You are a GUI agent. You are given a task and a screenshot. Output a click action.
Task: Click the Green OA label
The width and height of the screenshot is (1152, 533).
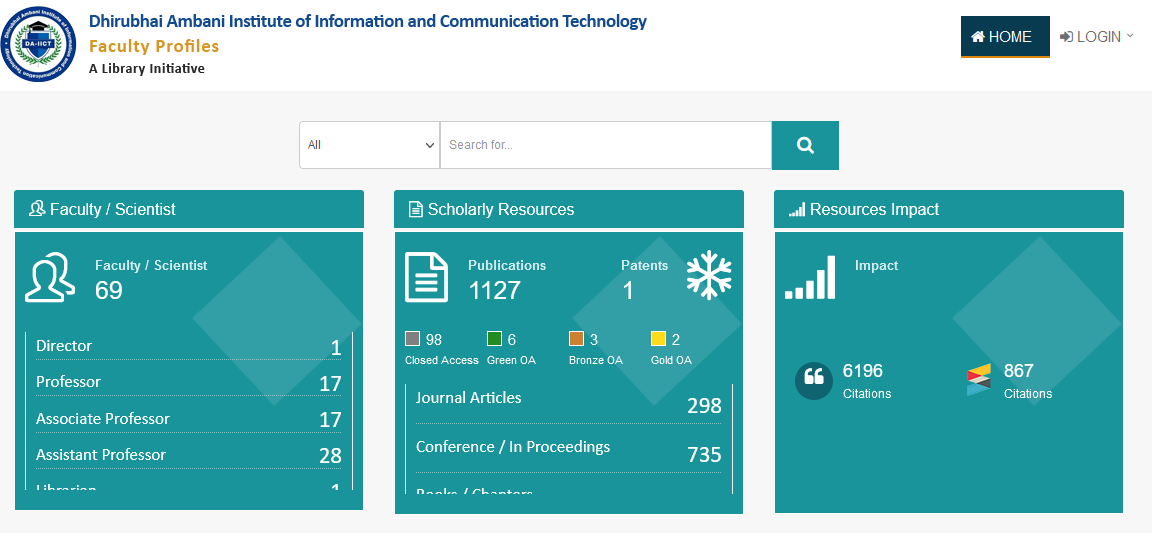click(511, 360)
